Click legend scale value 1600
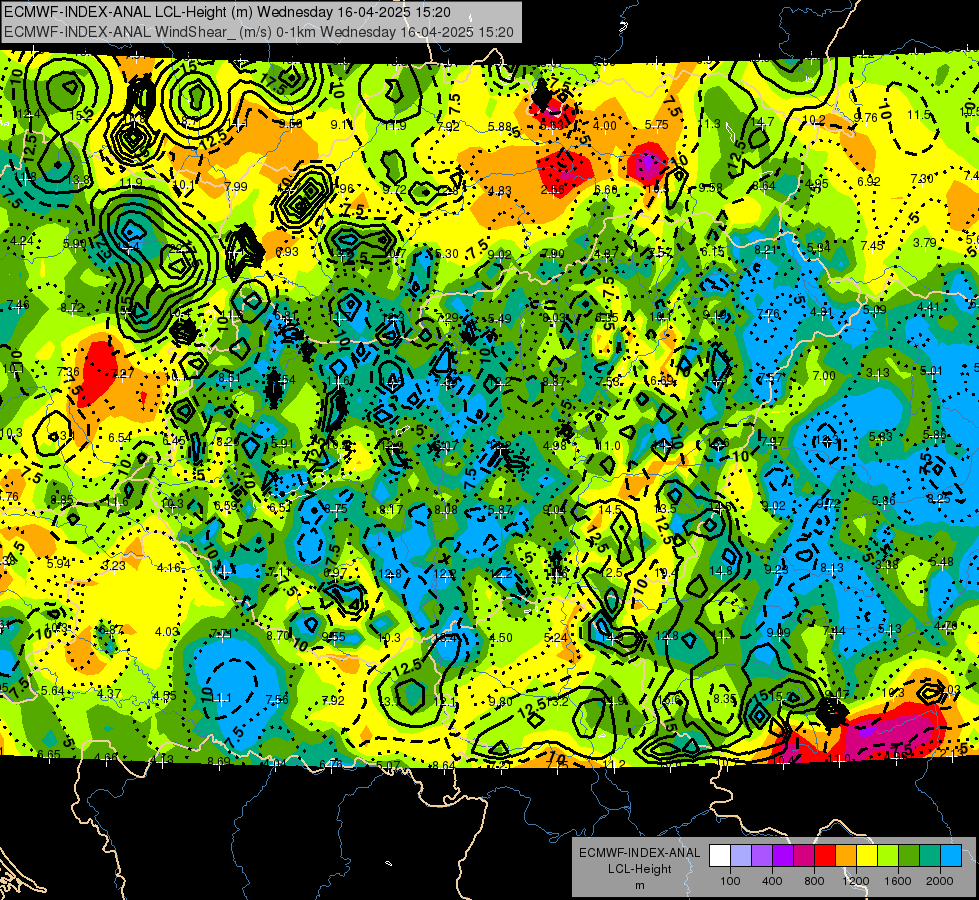This screenshot has width=979, height=900. pos(897,881)
